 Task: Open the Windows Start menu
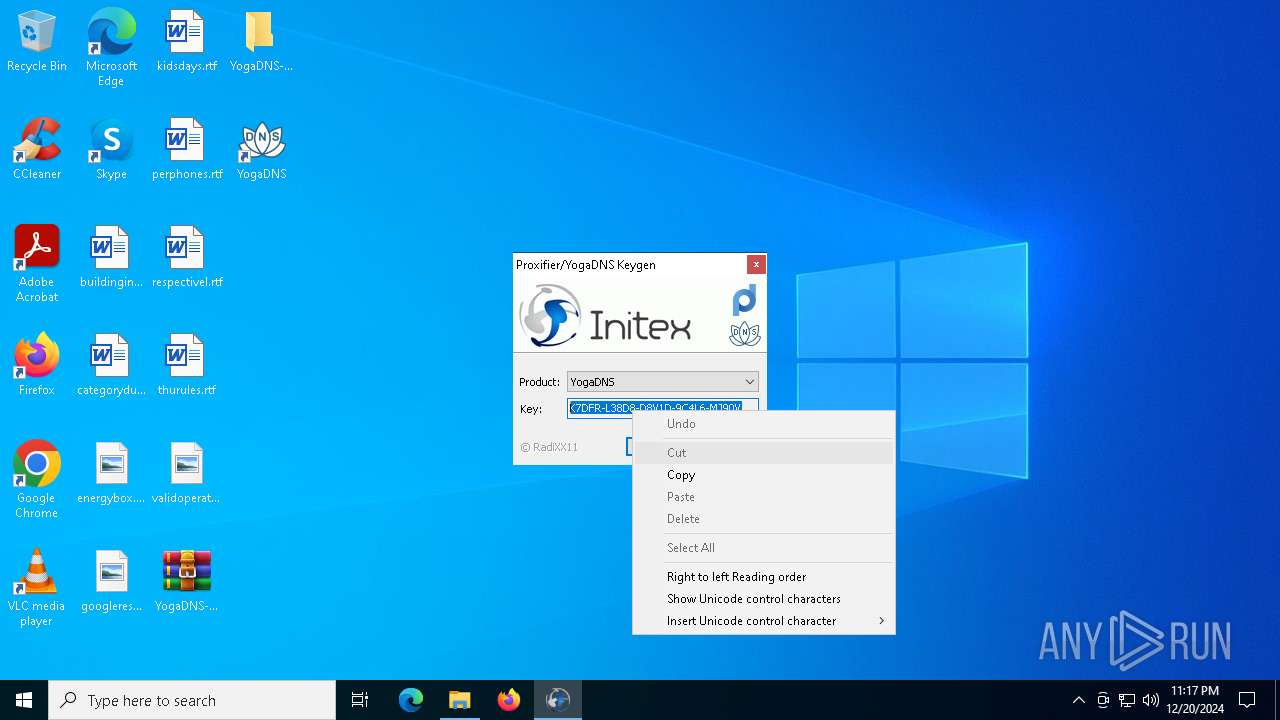point(24,700)
